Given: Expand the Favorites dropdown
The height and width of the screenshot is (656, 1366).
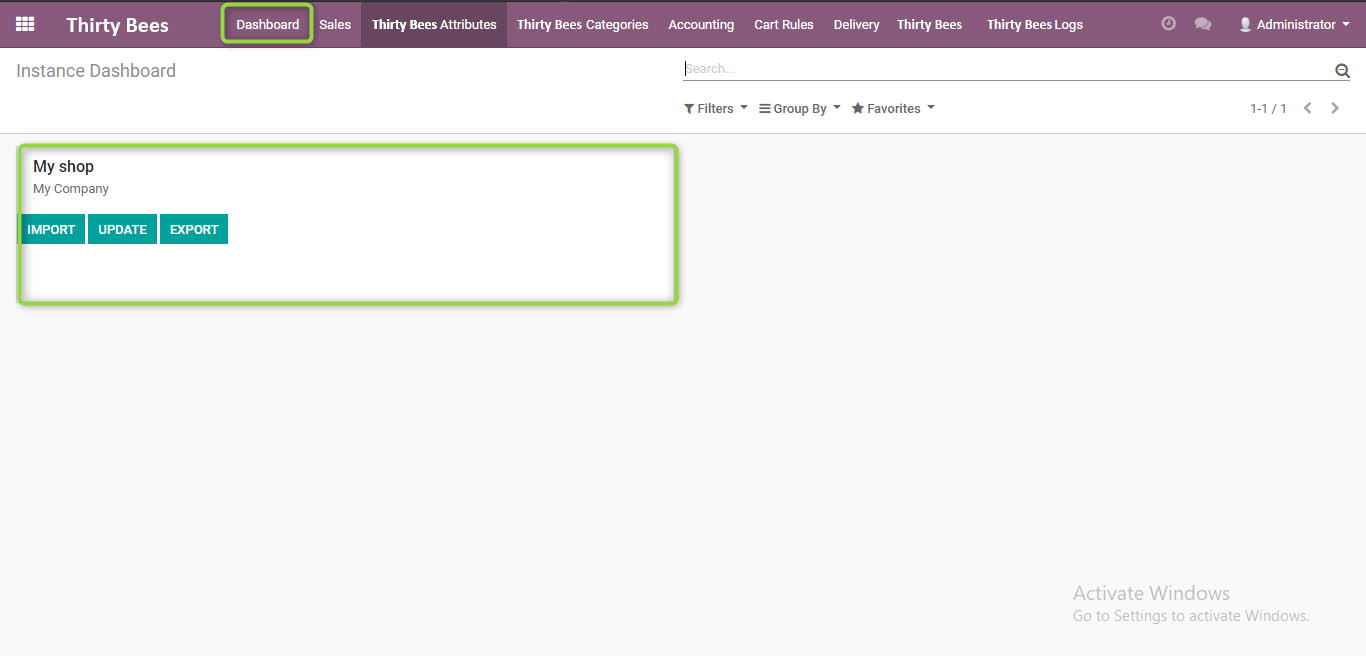Looking at the screenshot, I should tap(893, 108).
